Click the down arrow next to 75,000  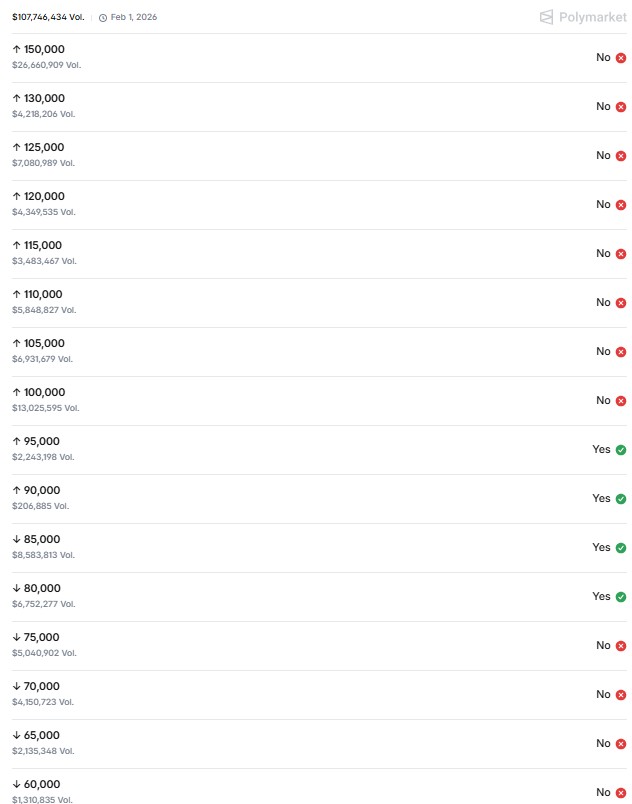coord(16,637)
